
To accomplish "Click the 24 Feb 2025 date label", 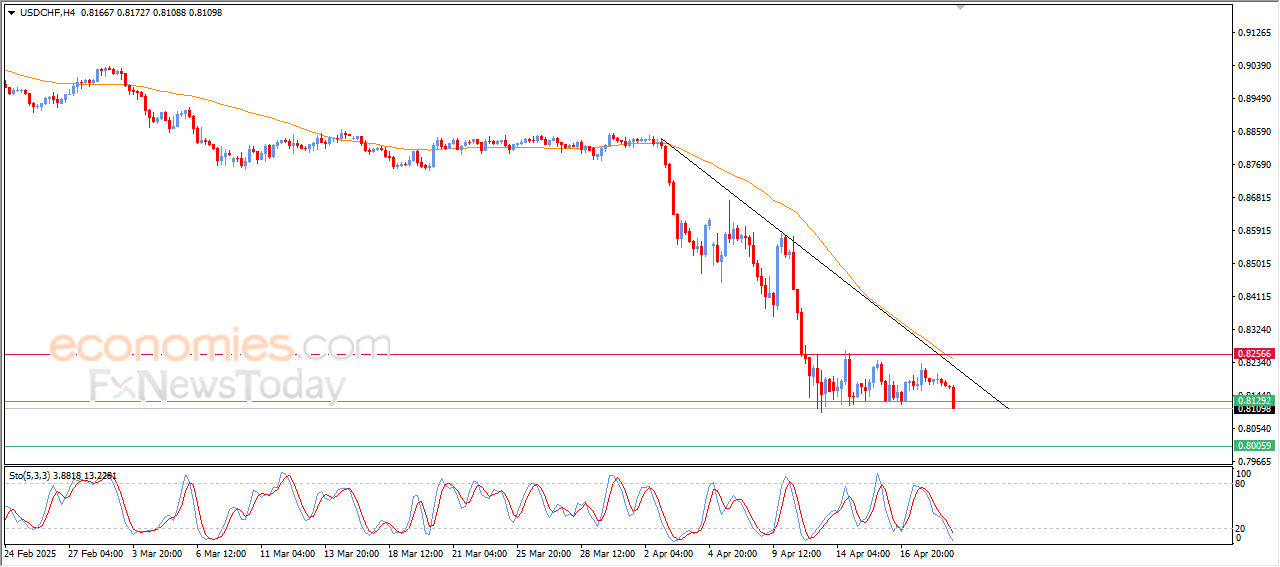I will [x=28, y=552].
